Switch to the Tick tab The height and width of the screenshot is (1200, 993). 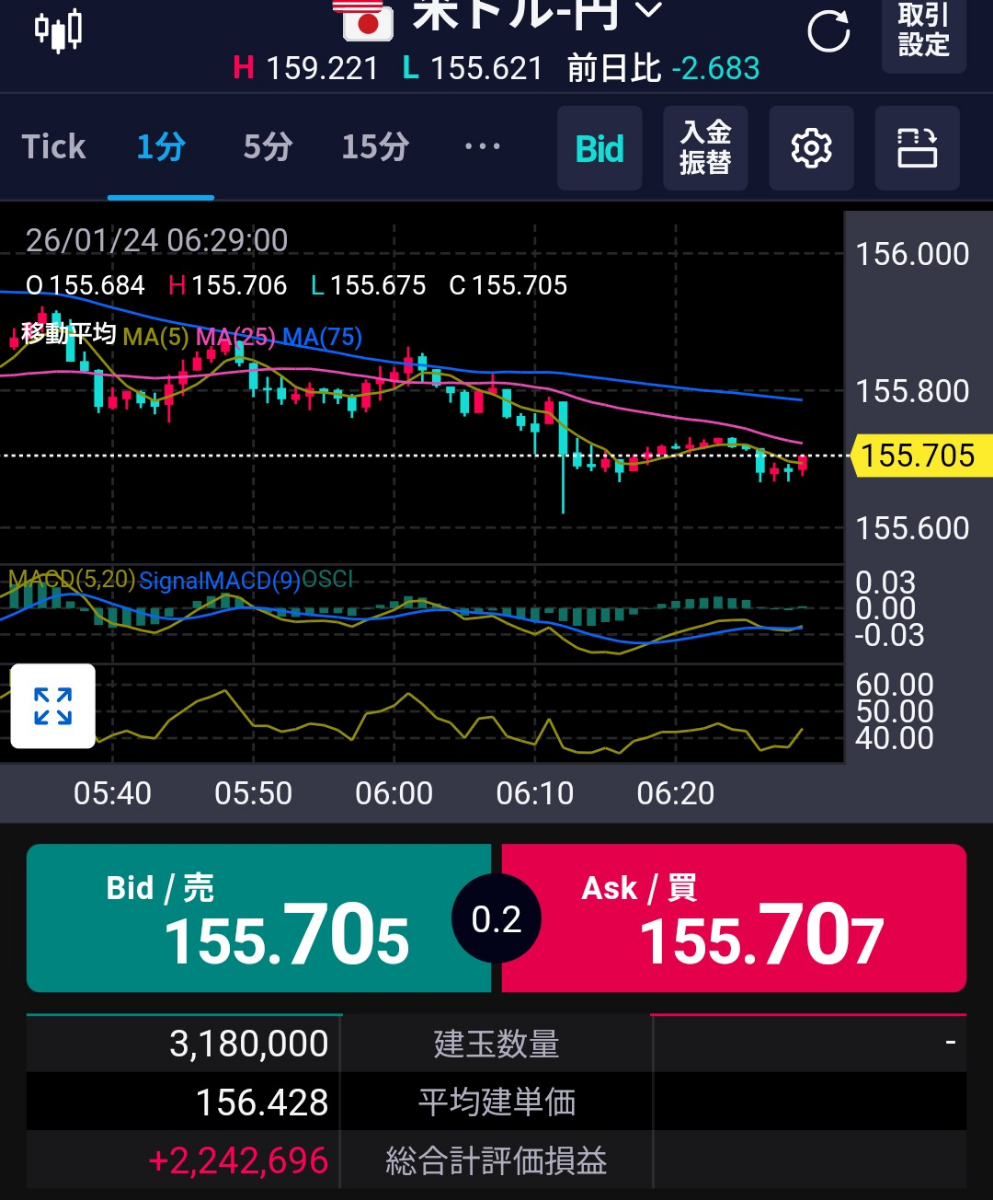[x=53, y=146]
